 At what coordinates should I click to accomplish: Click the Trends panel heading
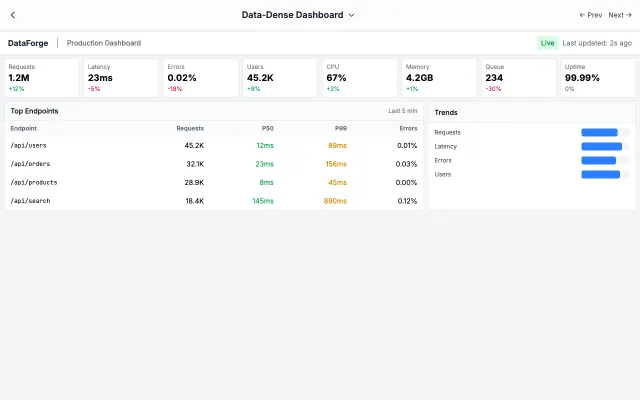click(446, 112)
